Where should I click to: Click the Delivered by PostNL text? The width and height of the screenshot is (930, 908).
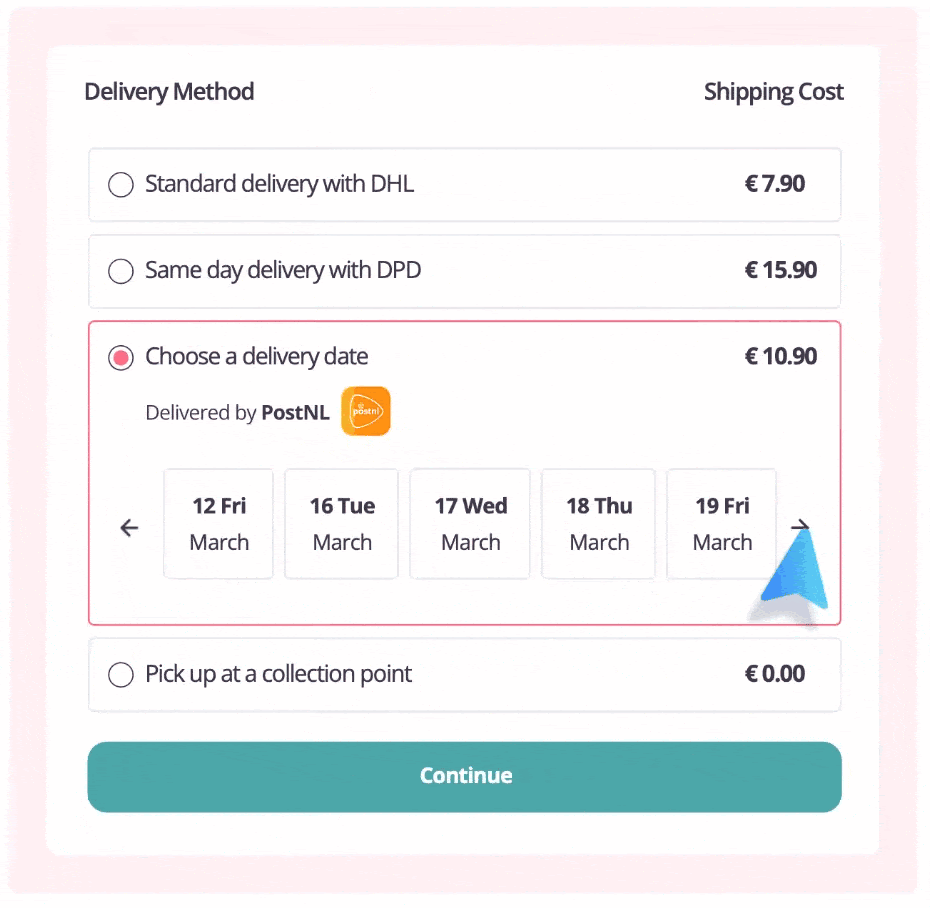click(237, 413)
